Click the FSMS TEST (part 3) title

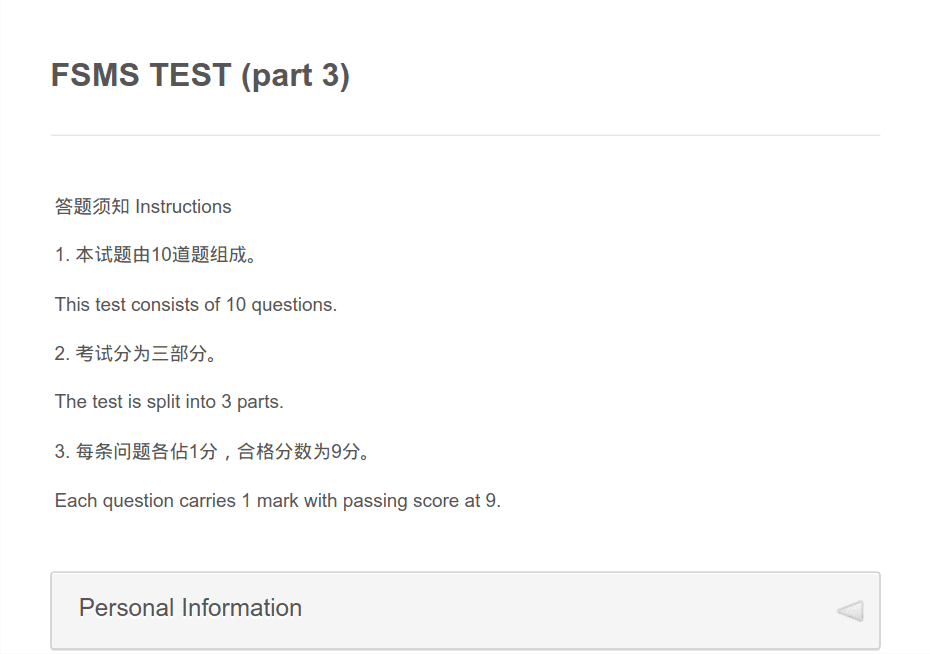(x=200, y=75)
